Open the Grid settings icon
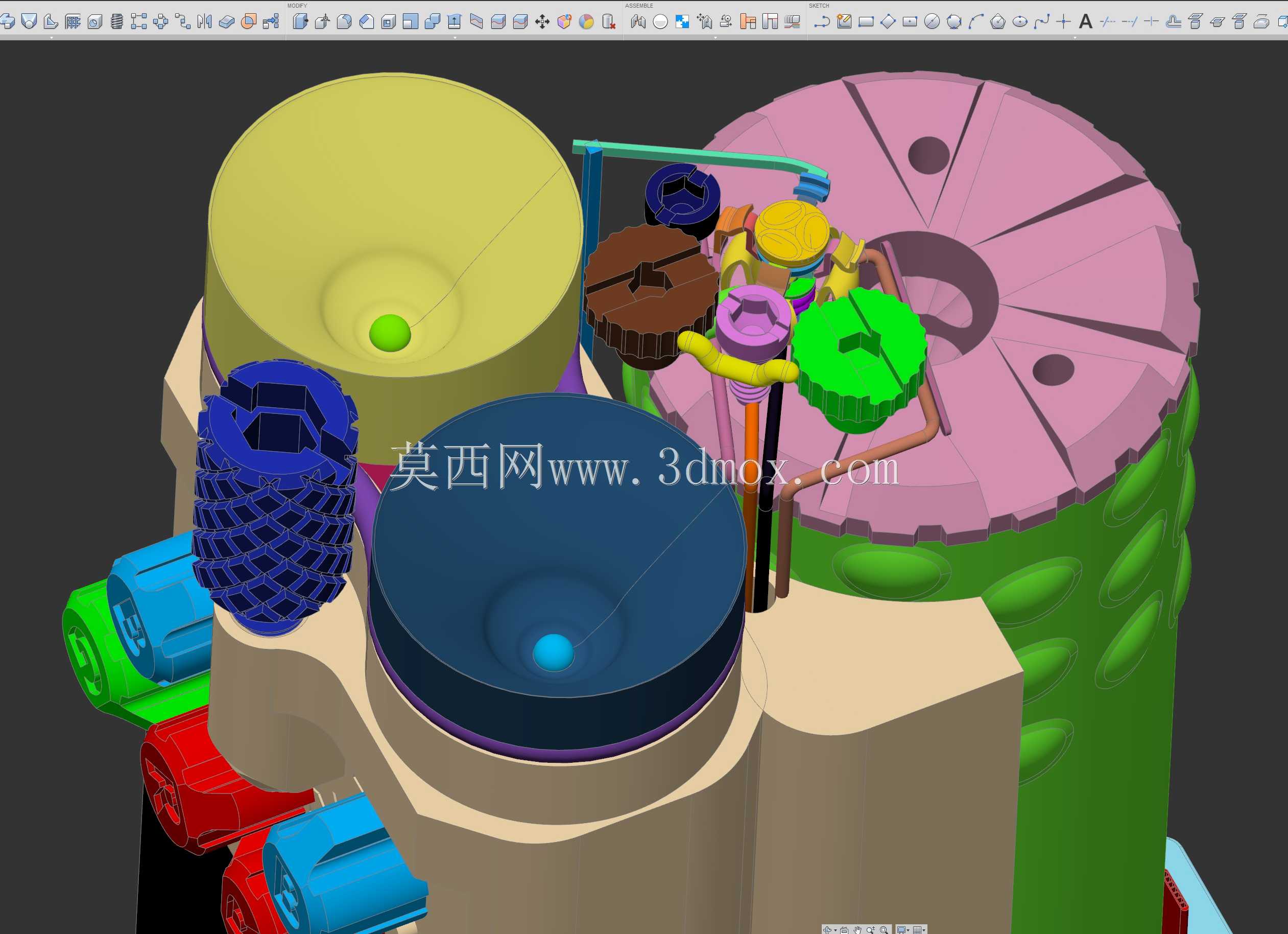Screen dimensions: 1288x934 (919, 929)
